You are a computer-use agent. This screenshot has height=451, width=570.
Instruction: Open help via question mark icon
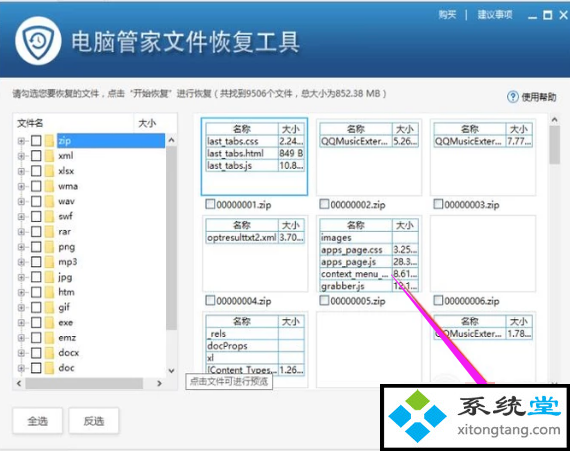pos(513,97)
